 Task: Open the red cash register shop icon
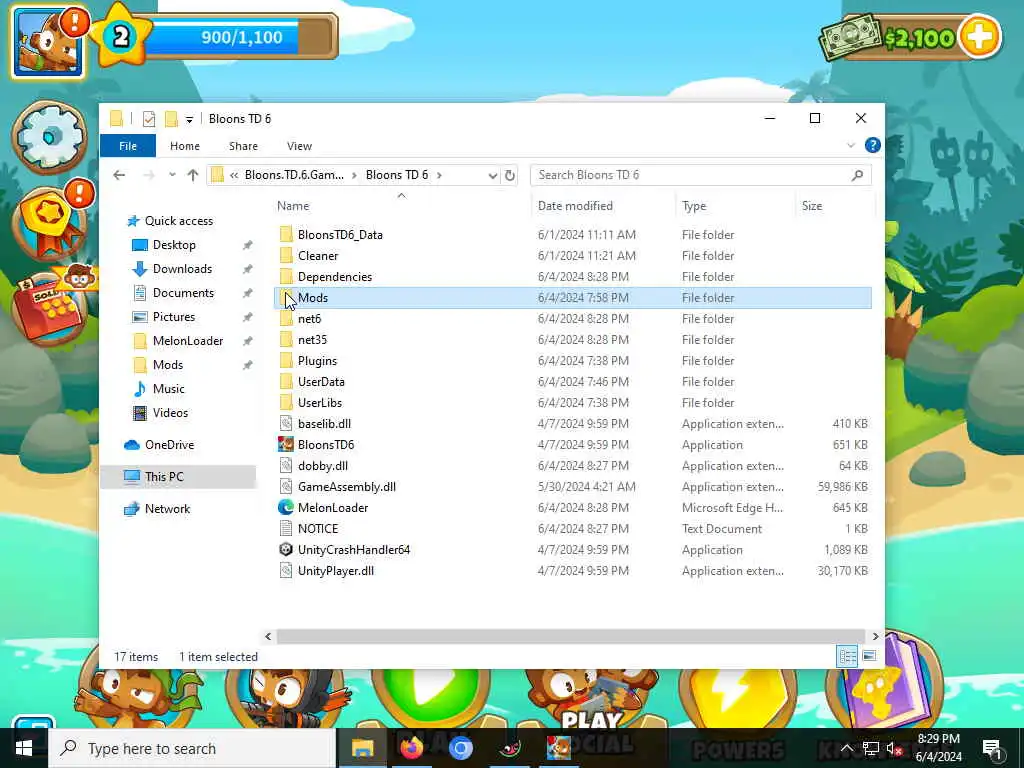point(50,310)
